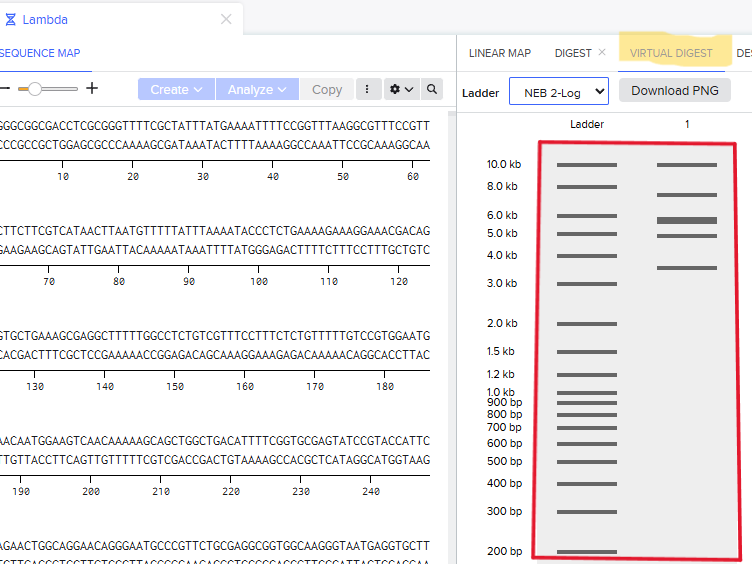Switch to the Linear Map tab

(500, 53)
